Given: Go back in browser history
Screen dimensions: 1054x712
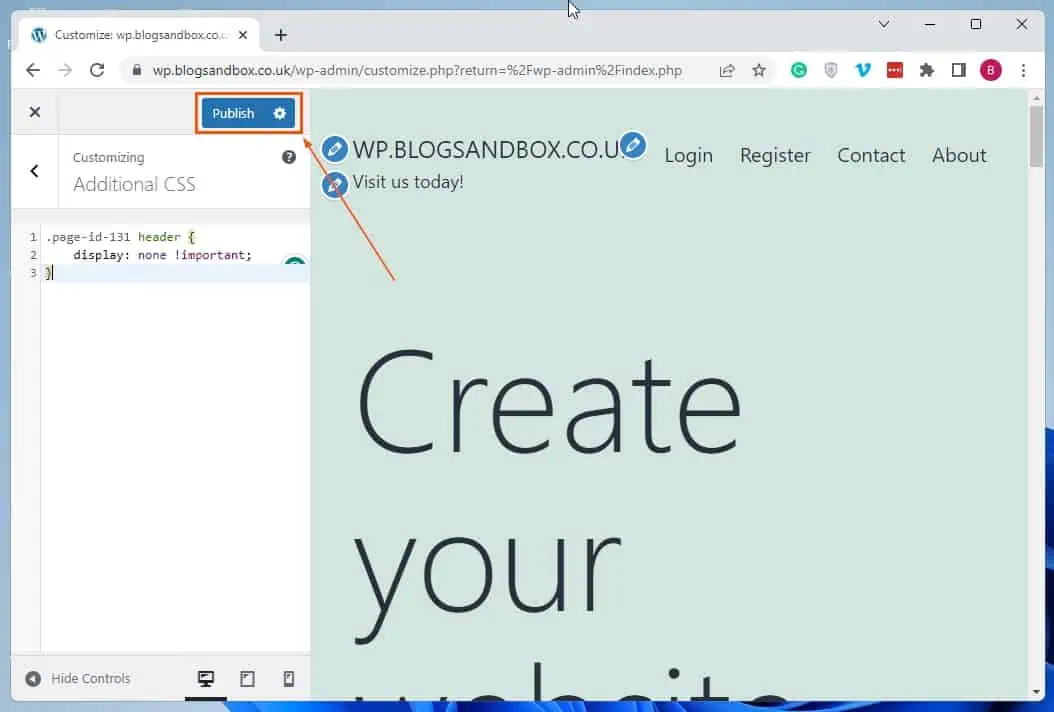Looking at the screenshot, I should click(x=33, y=70).
